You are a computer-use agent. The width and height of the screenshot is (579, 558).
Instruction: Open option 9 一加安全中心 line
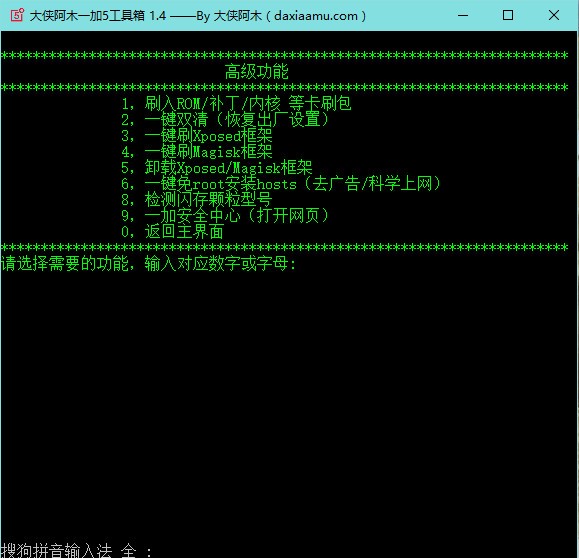(225, 216)
